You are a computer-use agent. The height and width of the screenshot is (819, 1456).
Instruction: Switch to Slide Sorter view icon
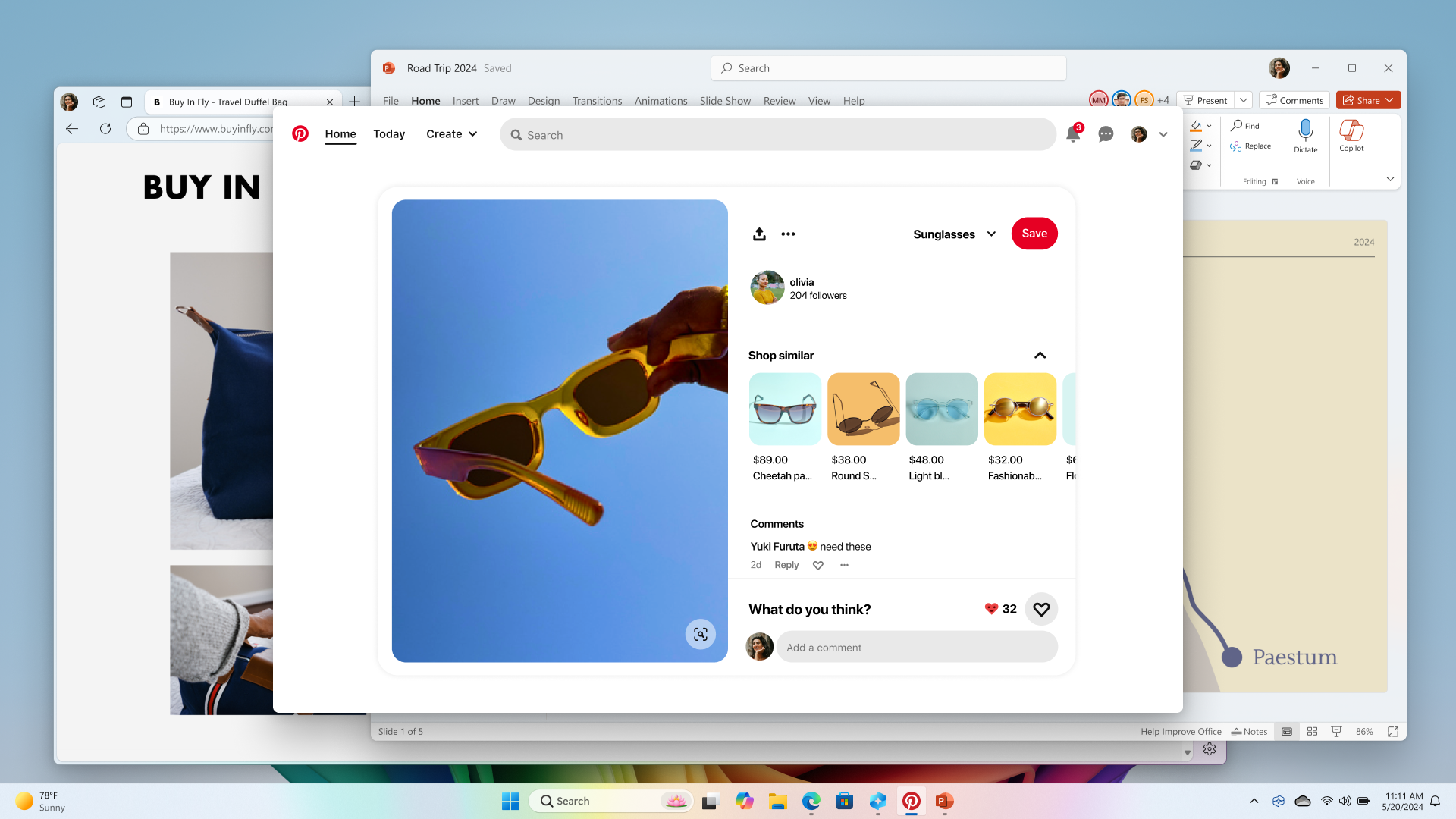point(1312,732)
